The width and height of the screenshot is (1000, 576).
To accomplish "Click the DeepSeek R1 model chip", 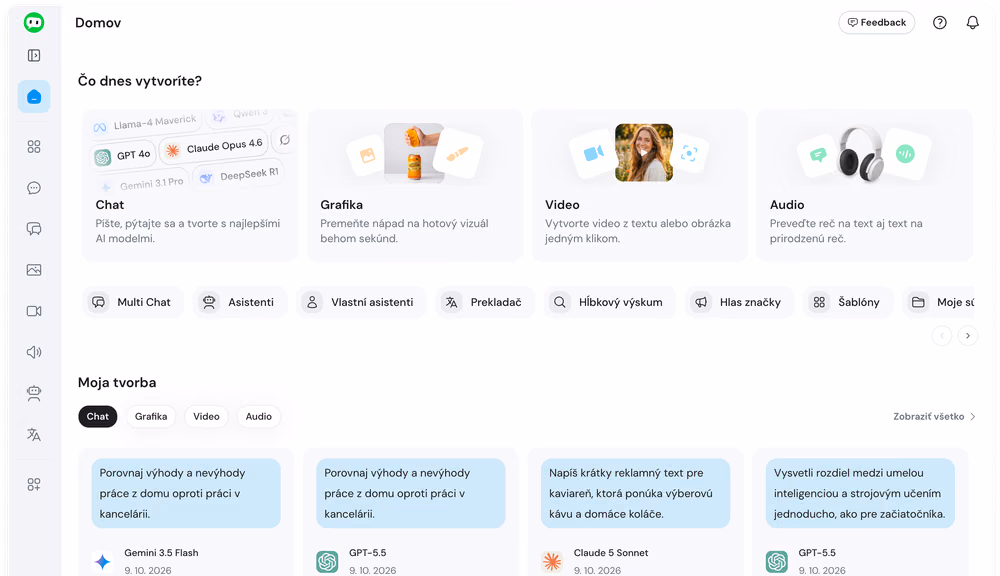I will (239, 175).
